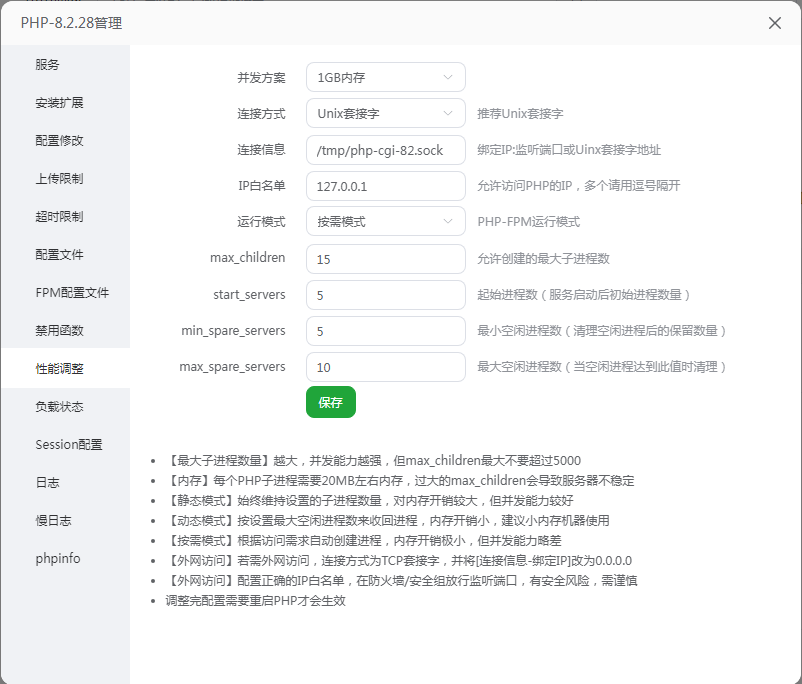Open the Session配置 tab
This screenshot has height=684, width=802.
point(69,445)
